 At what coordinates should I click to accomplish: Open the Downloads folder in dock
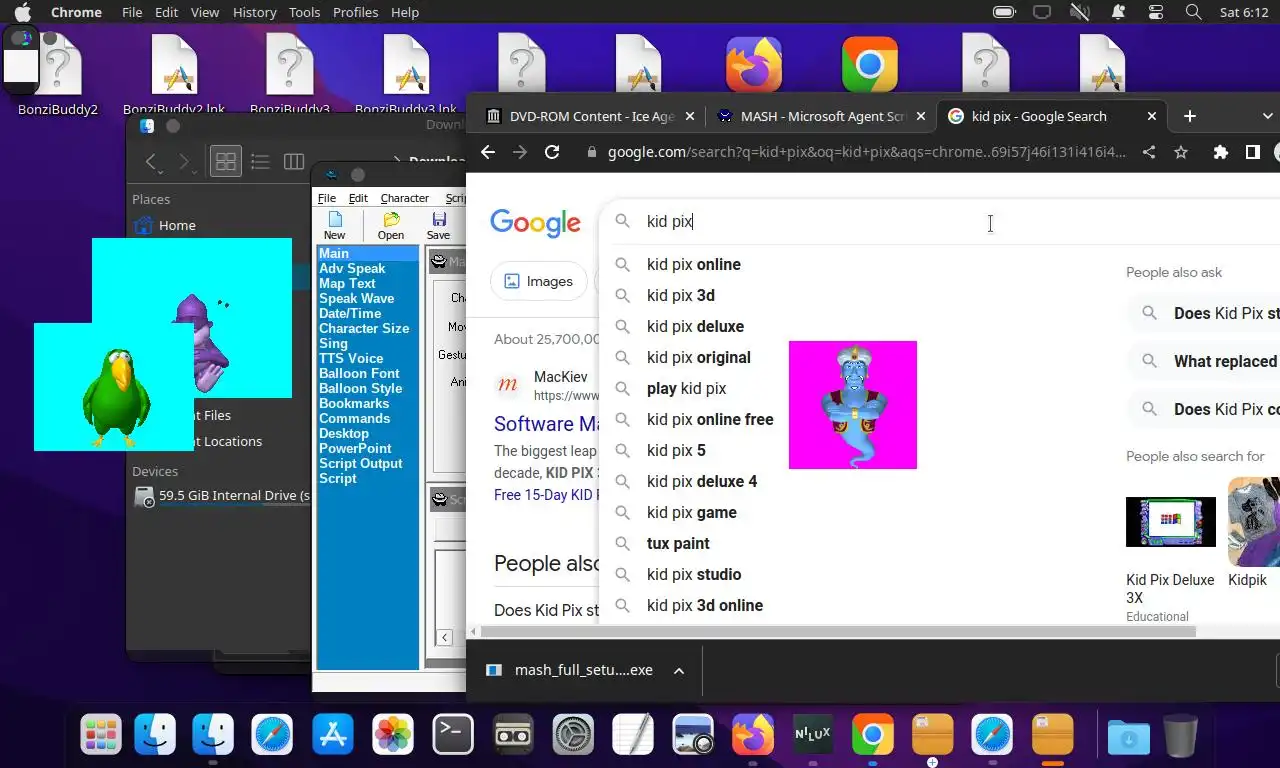tap(1129, 737)
